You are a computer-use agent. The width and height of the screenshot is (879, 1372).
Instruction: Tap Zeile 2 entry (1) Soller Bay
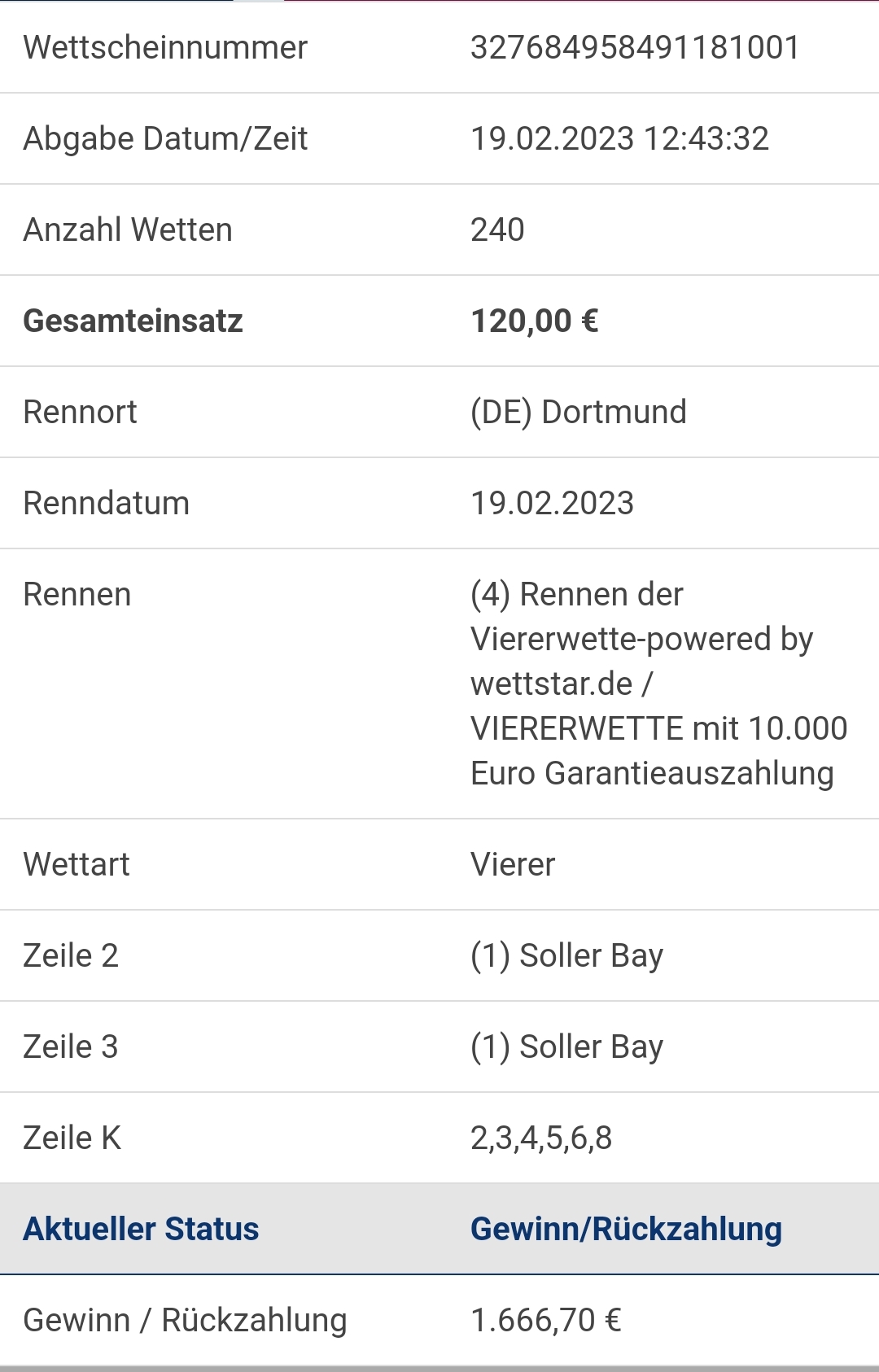pos(567,955)
